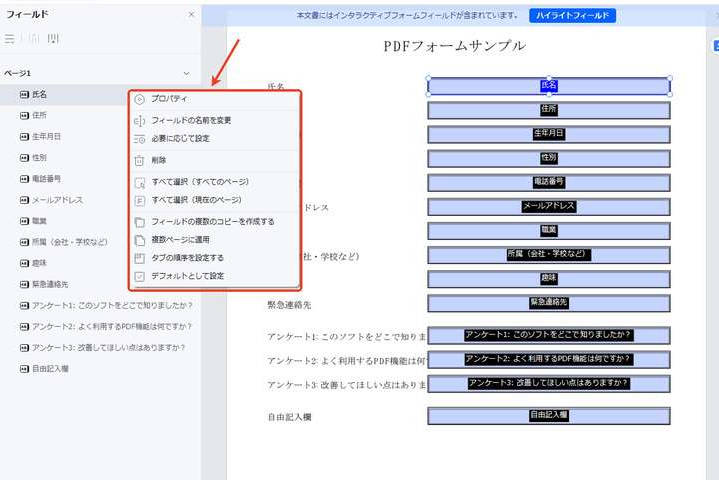Click the 氏名 form field on the page

(x=549, y=86)
